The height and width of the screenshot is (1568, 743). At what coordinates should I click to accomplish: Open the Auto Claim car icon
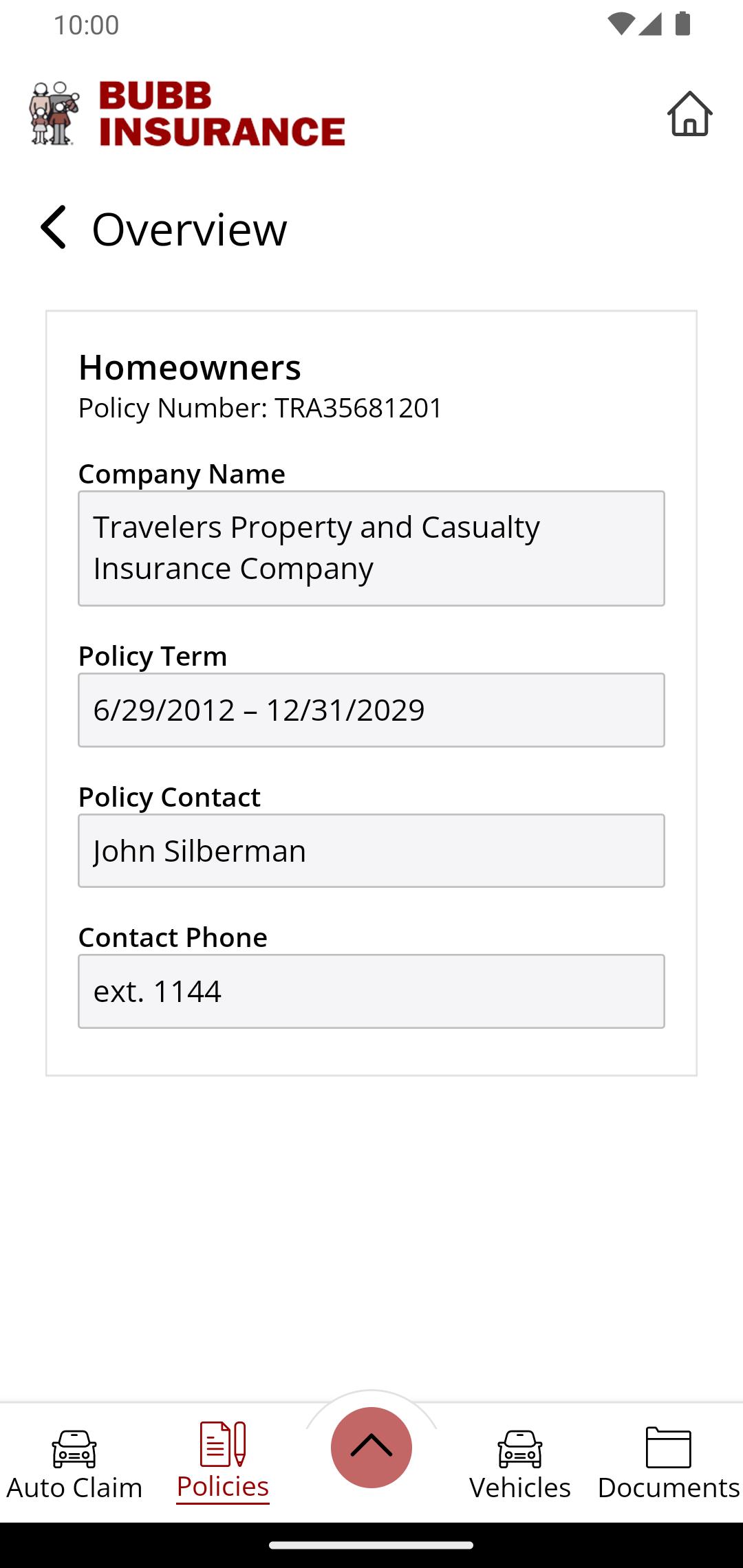74,1449
